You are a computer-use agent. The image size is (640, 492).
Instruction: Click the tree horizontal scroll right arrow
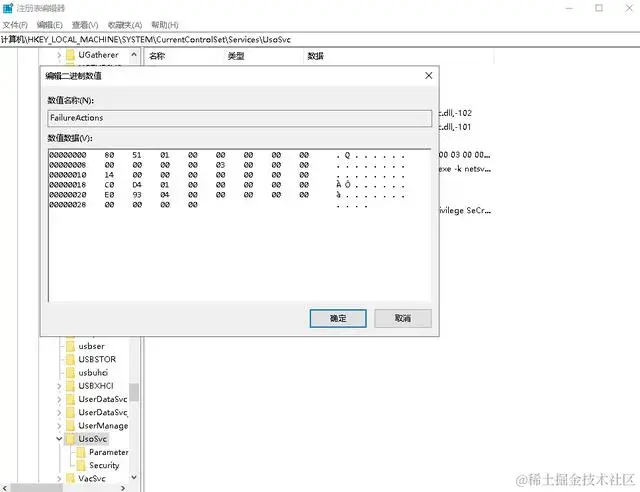tap(123, 488)
